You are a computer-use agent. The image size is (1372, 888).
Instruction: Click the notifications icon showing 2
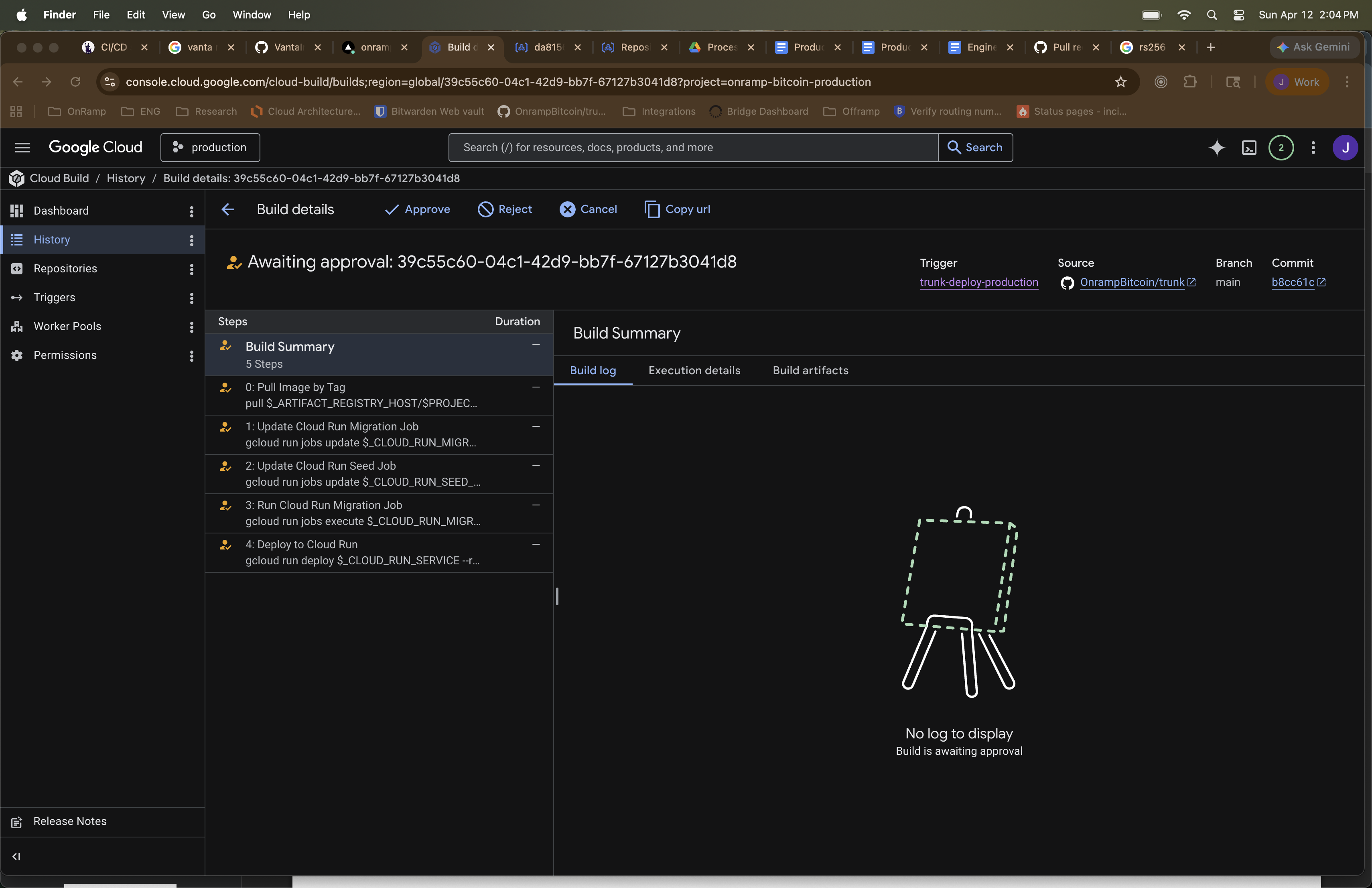[x=1281, y=148]
